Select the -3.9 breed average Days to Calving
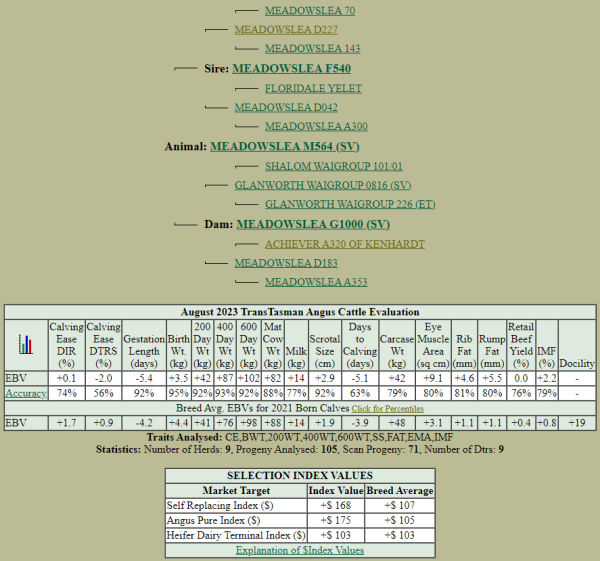The width and height of the screenshot is (600, 561). pyautogui.click(x=360, y=423)
